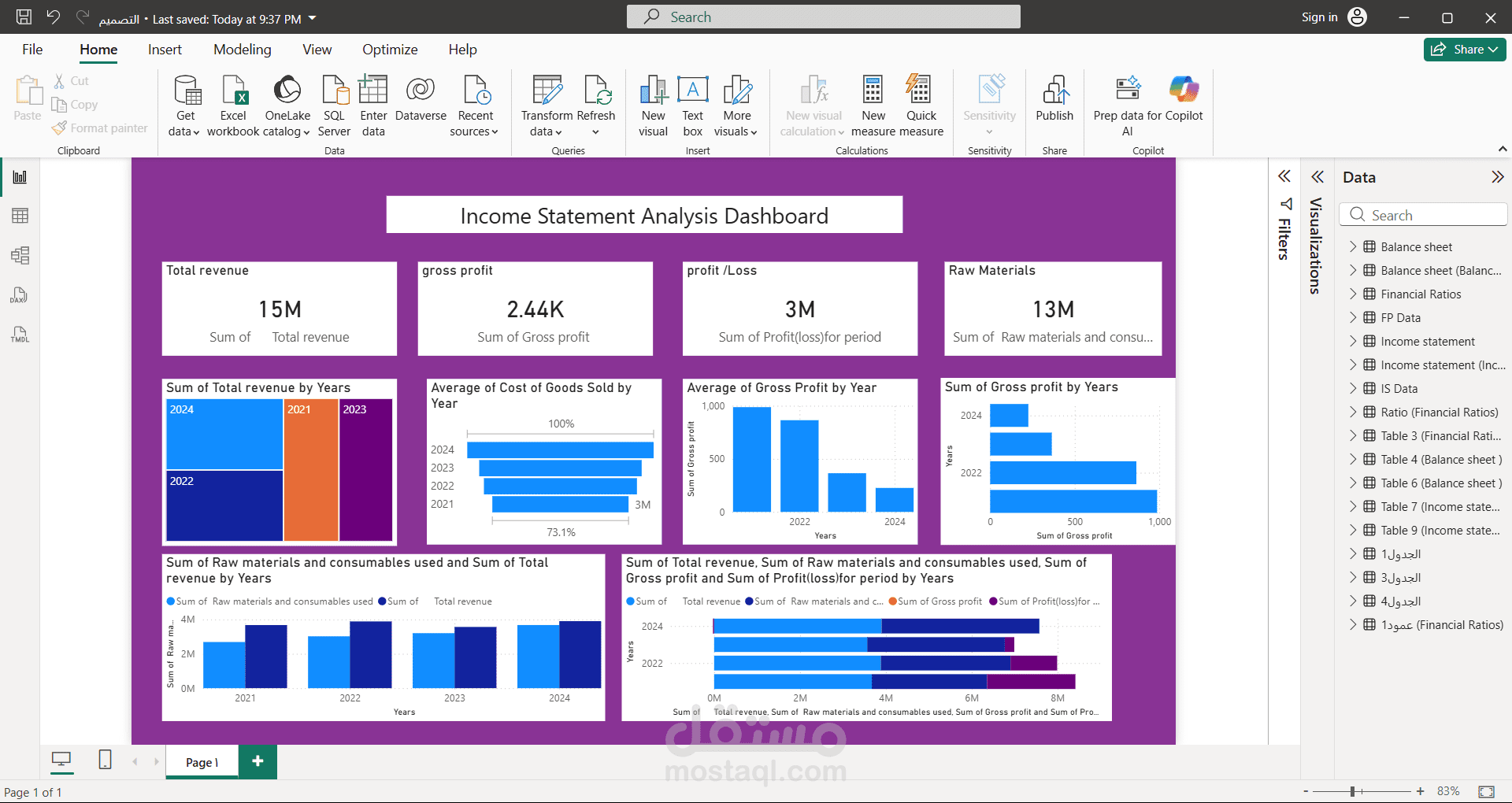1512x803 pixels.
Task: Switch to the Modeling tab
Action: 243,50
